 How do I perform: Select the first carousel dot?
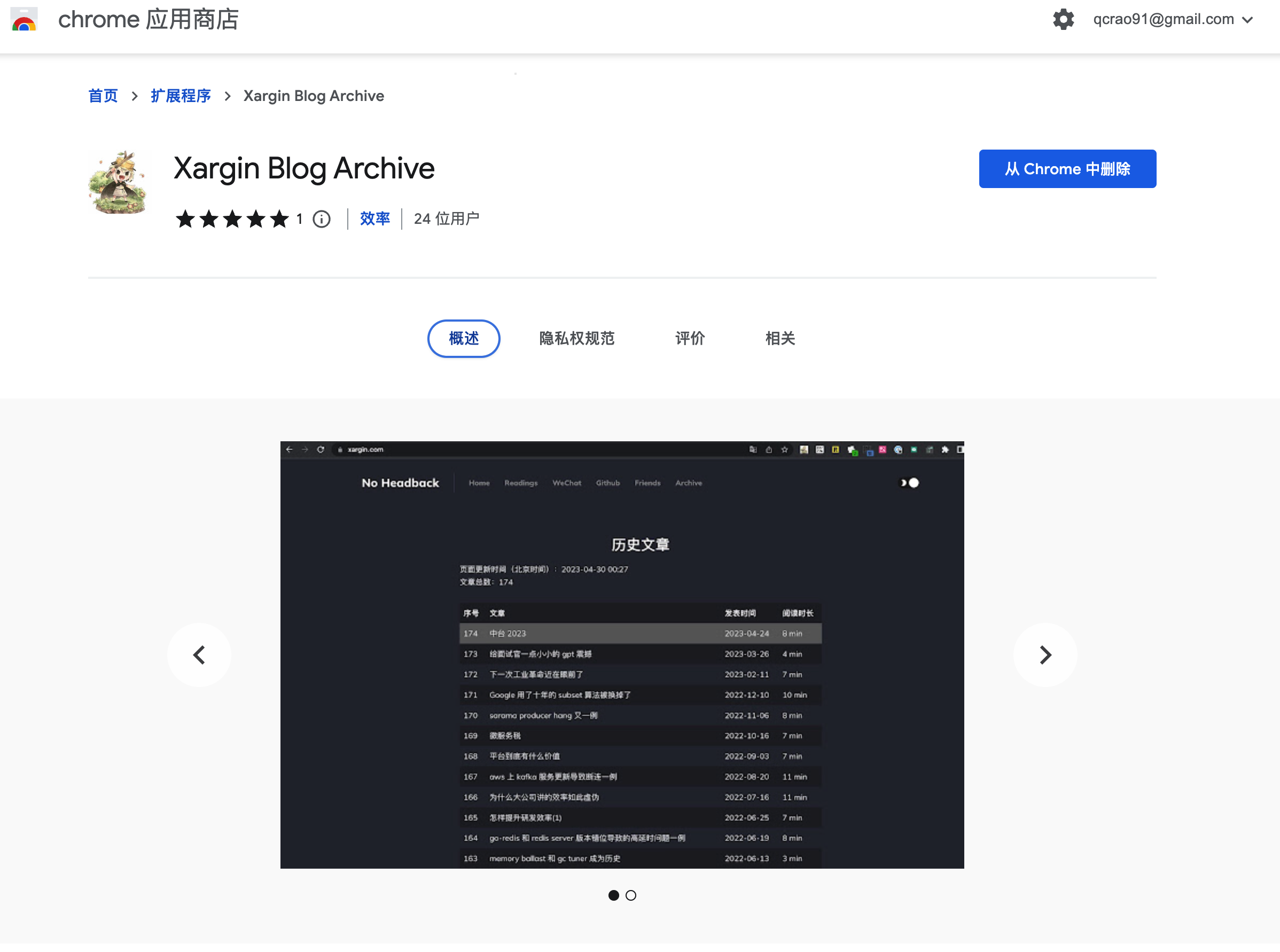(x=613, y=895)
